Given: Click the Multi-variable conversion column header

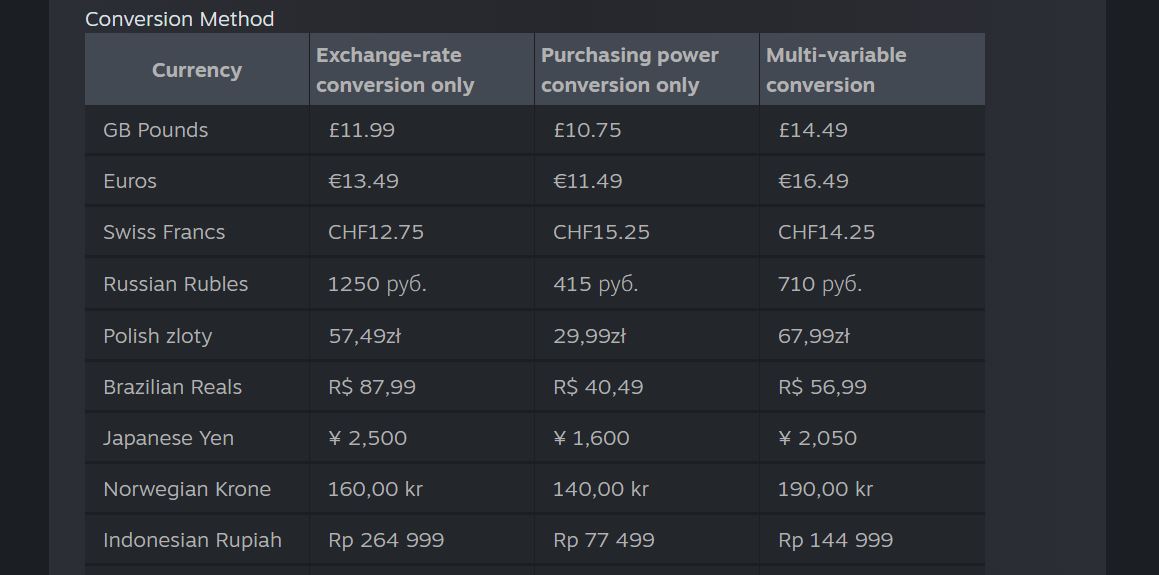Looking at the screenshot, I should (836, 70).
